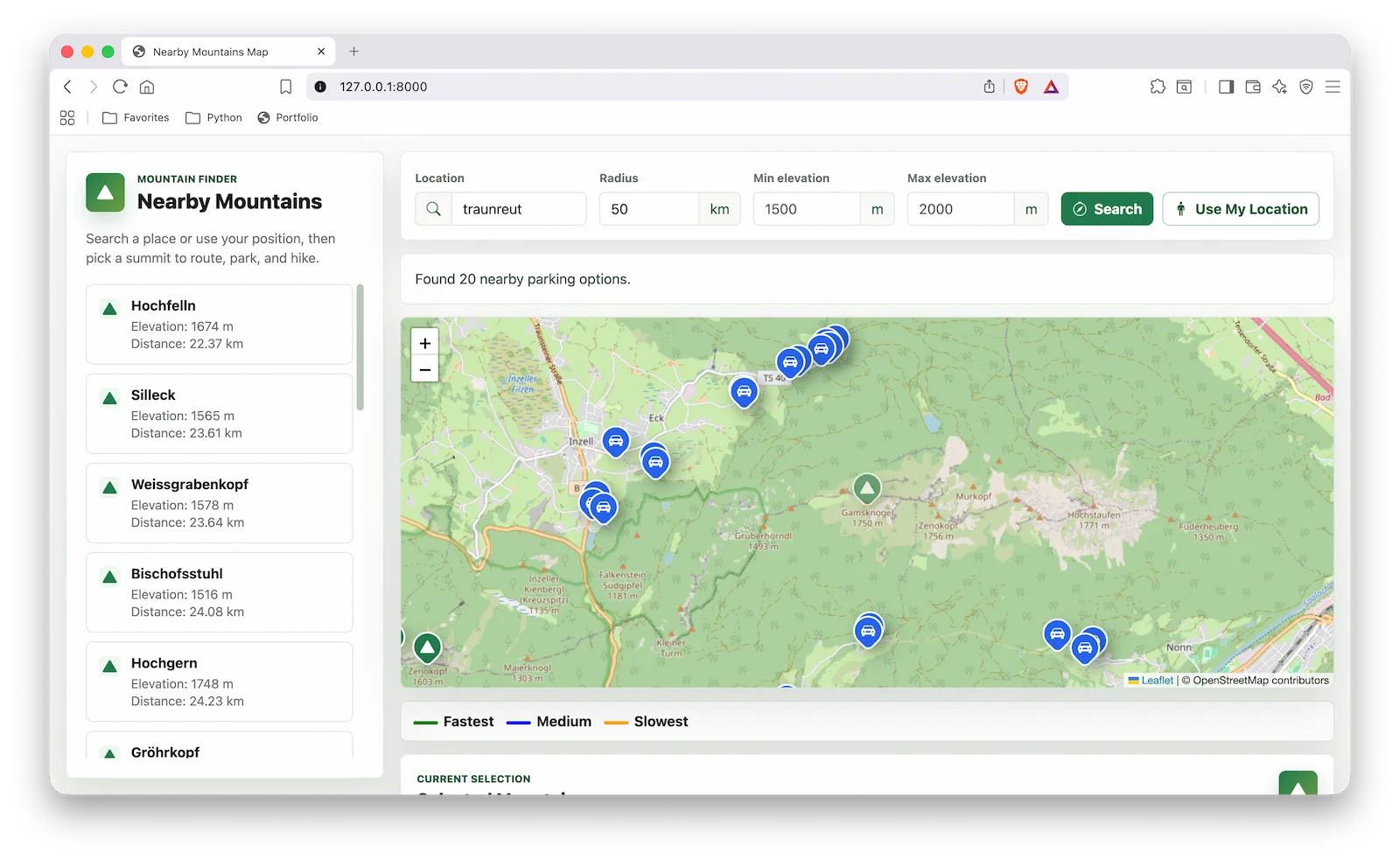The width and height of the screenshot is (1400, 860).
Task: Click the mountain list scrollbar
Action: [x=360, y=347]
